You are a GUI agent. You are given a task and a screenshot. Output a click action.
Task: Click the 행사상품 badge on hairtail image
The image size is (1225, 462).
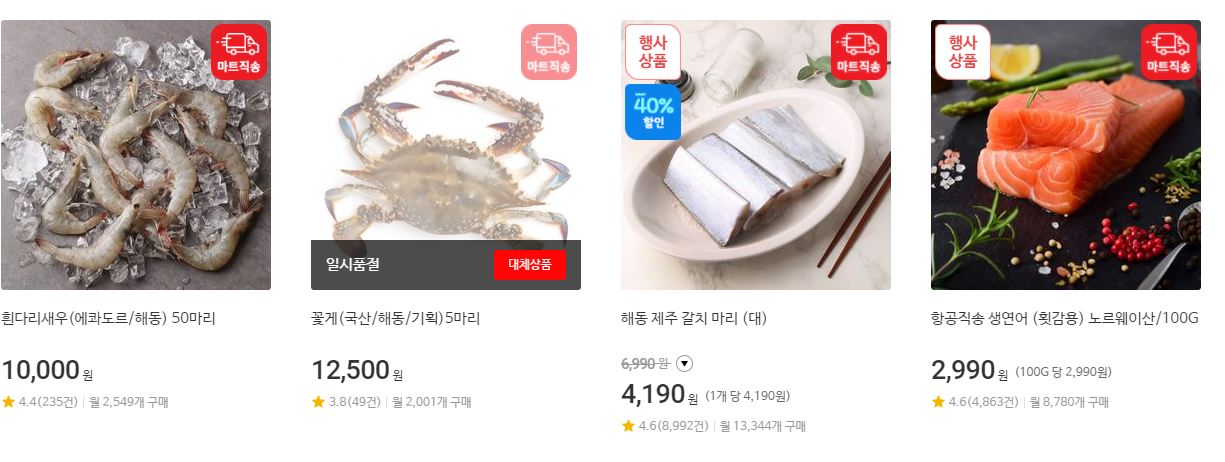652,51
